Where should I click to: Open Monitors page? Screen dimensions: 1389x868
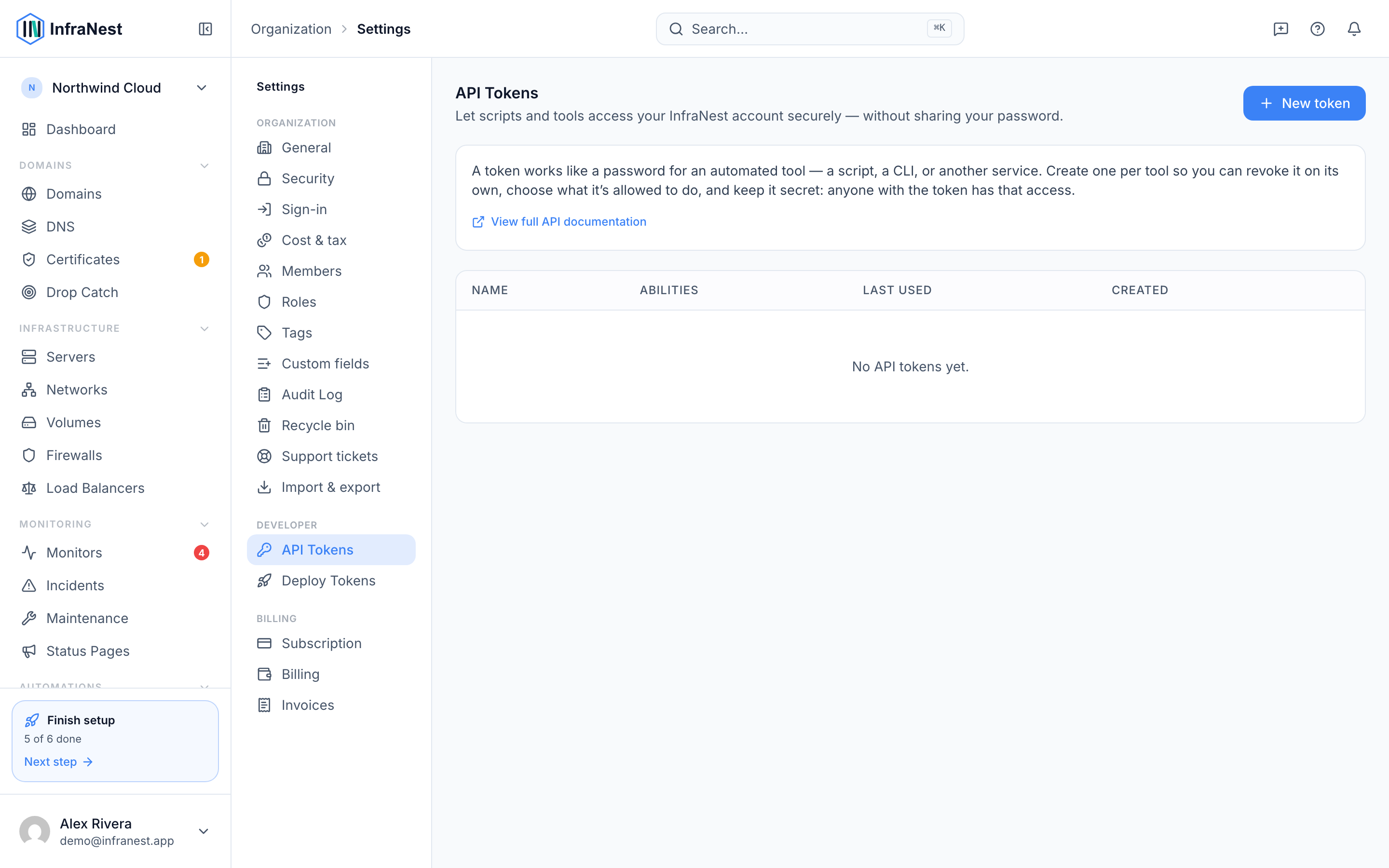pos(115,553)
